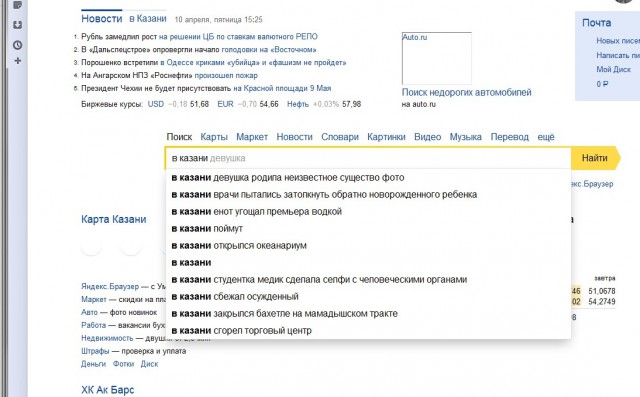Choose suggestion 'в казани сбежал осужденный'

(x=368, y=297)
